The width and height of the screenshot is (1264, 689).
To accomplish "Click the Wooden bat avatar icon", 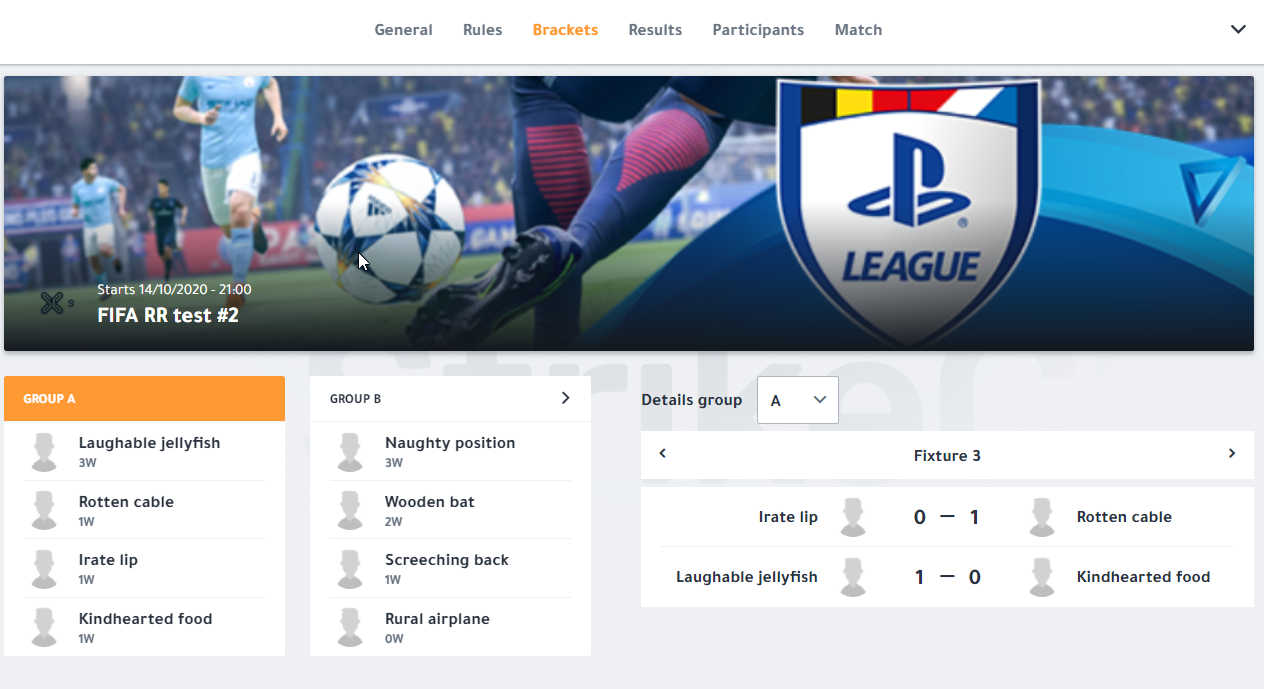I will (x=350, y=510).
